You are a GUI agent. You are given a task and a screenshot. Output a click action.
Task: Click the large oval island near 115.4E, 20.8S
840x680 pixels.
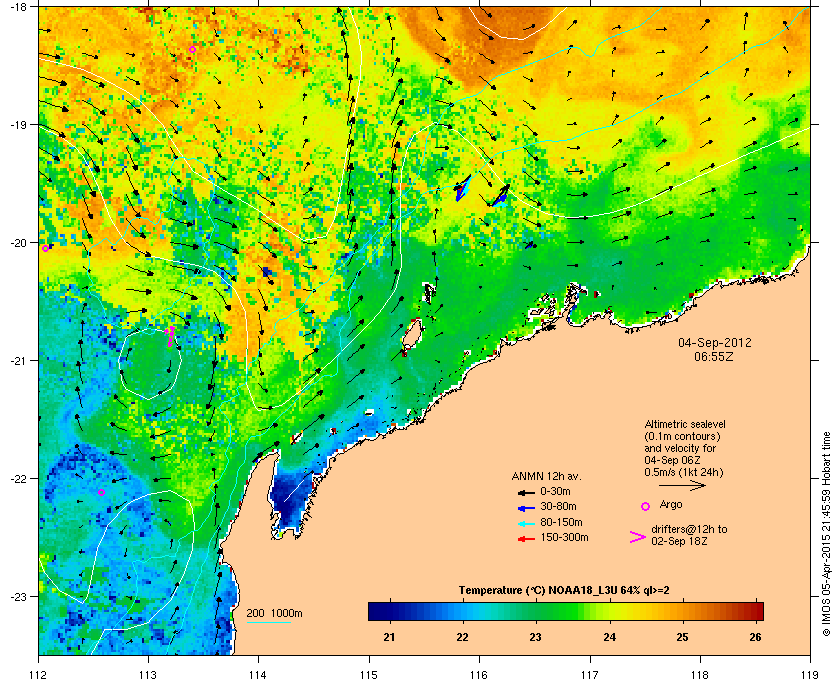[x=412, y=333]
